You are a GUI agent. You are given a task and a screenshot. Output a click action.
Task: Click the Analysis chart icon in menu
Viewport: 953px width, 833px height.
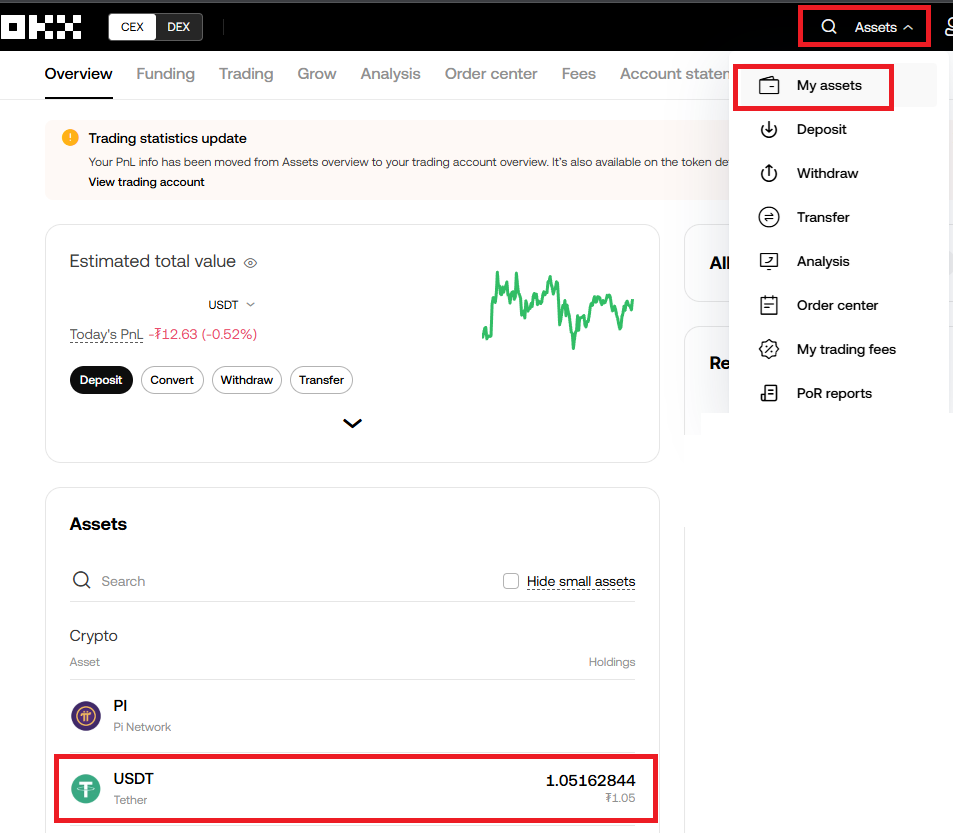[x=769, y=261]
